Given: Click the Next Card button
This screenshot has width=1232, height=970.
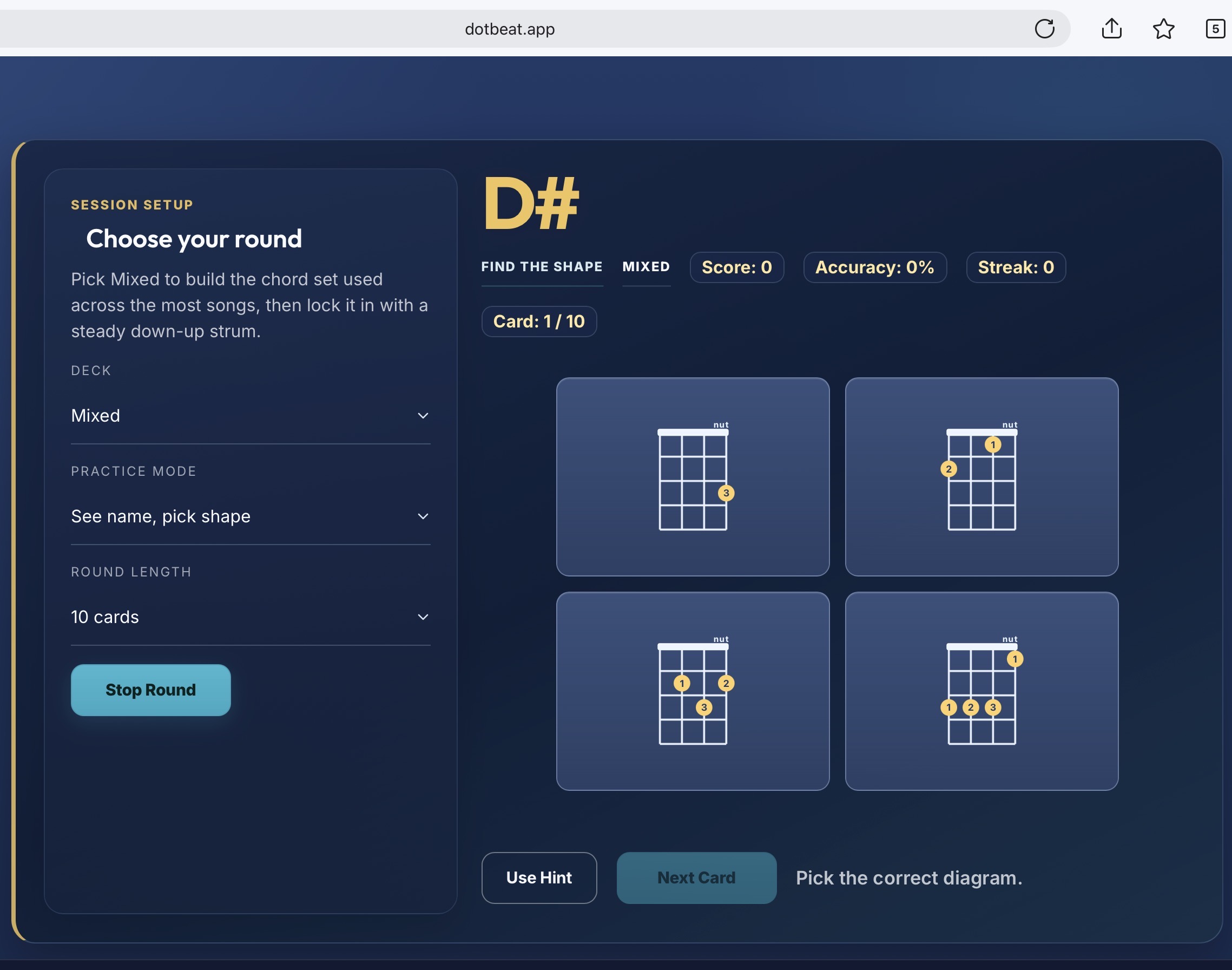Looking at the screenshot, I should click(x=696, y=877).
